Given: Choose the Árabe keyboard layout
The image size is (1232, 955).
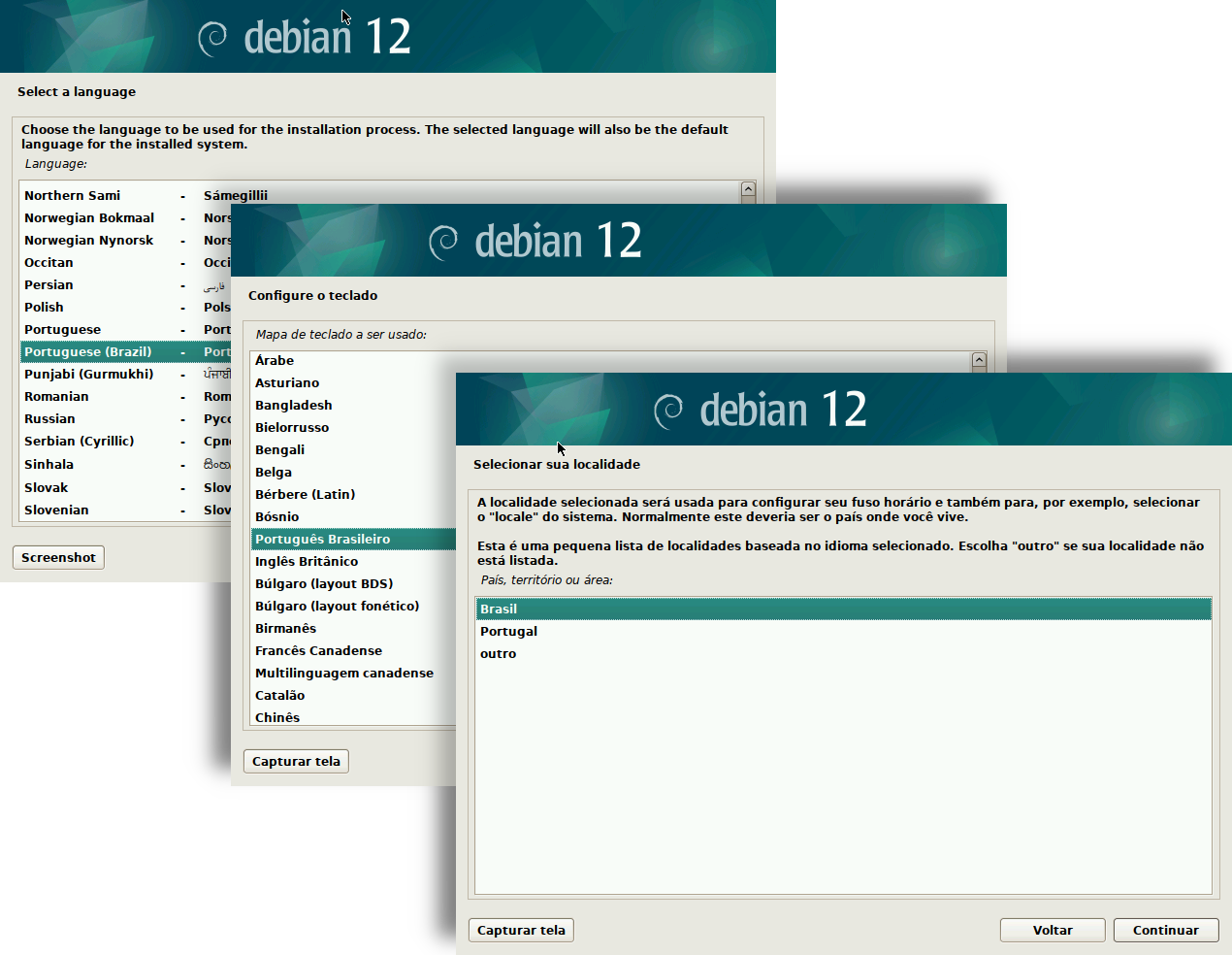Looking at the screenshot, I should [274, 360].
